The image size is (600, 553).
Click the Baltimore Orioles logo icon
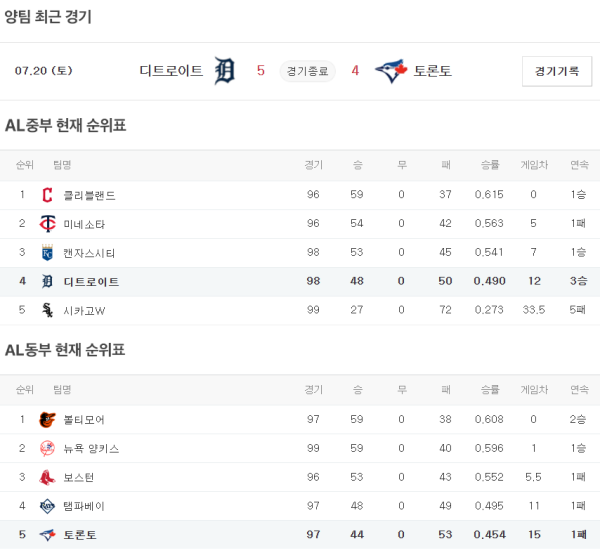click(x=47, y=420)
